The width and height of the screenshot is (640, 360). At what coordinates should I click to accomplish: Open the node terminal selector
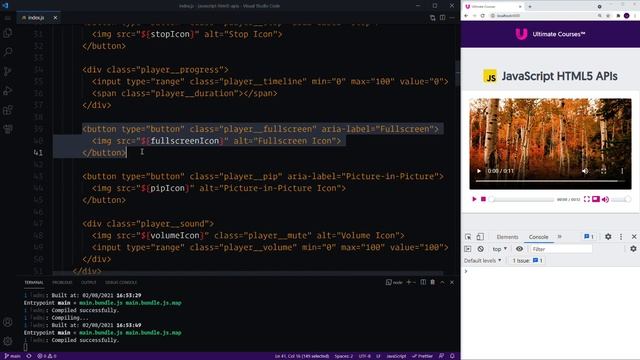394,282
